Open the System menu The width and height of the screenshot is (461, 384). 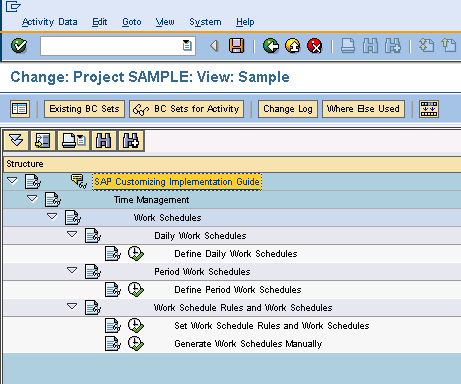[205, 22]
